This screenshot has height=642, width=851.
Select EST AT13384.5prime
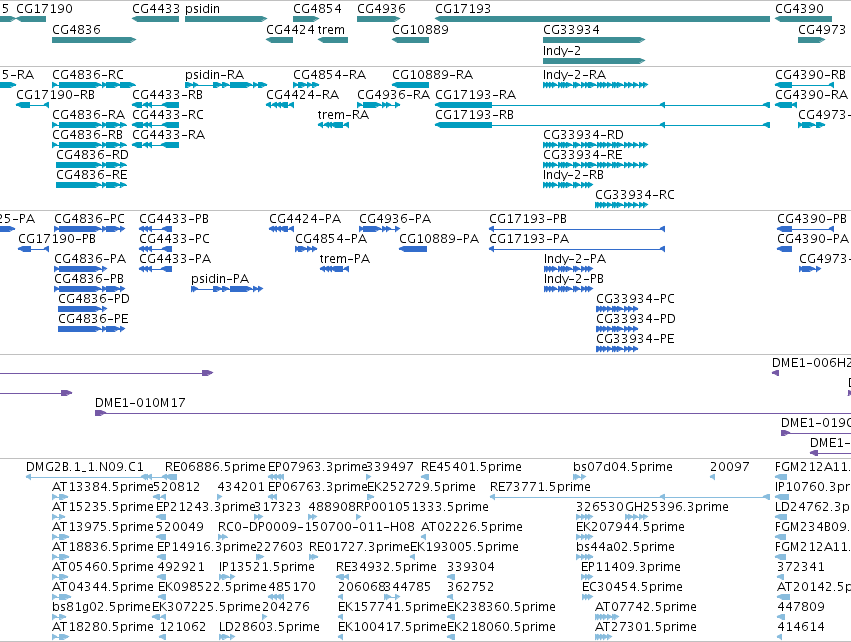click(103, 487)
